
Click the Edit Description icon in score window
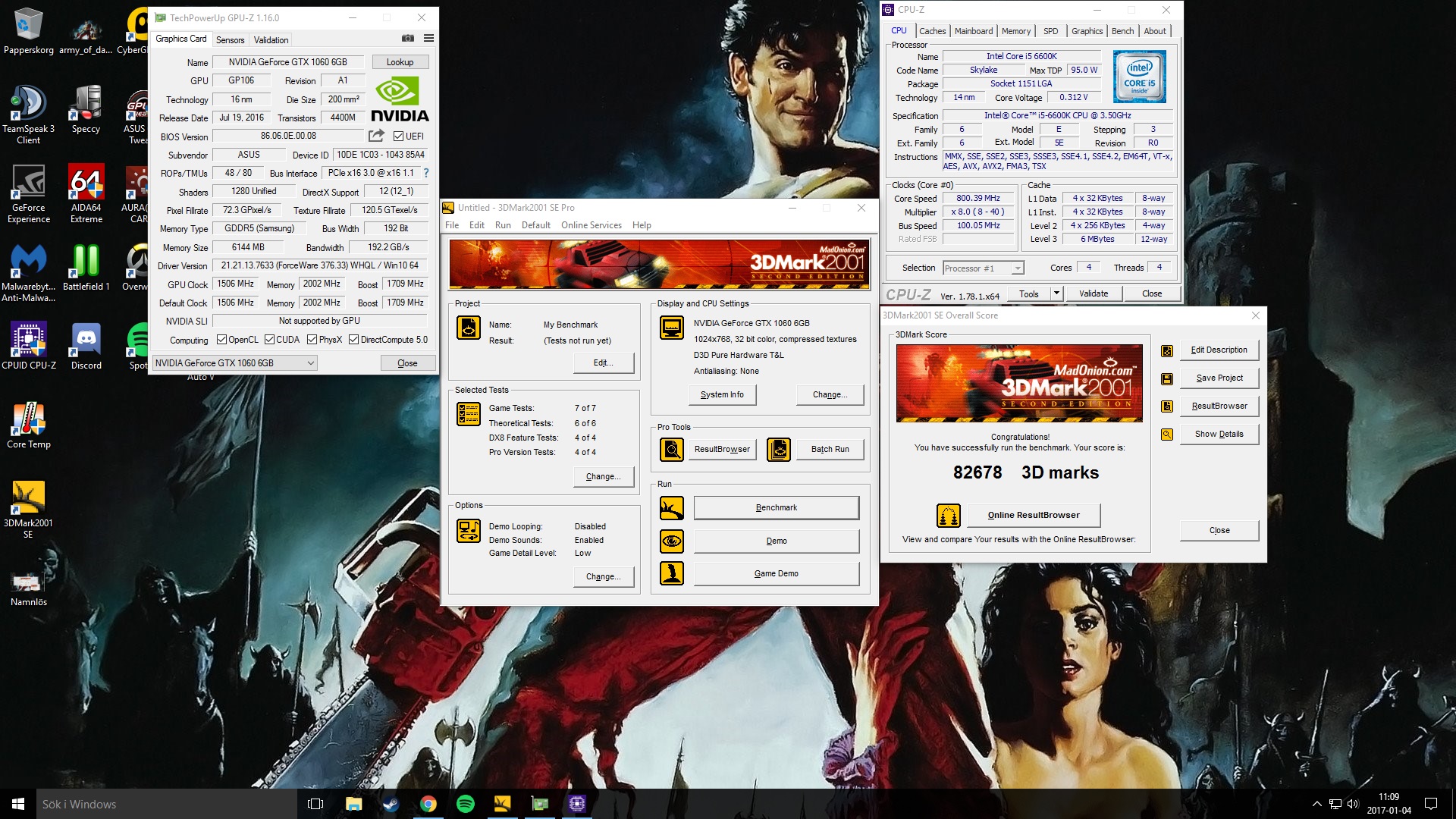[x=1167, y=350]
